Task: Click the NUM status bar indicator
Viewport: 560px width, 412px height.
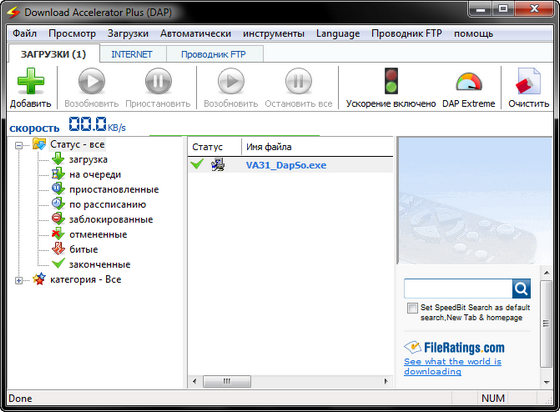Action: point(493,398)
